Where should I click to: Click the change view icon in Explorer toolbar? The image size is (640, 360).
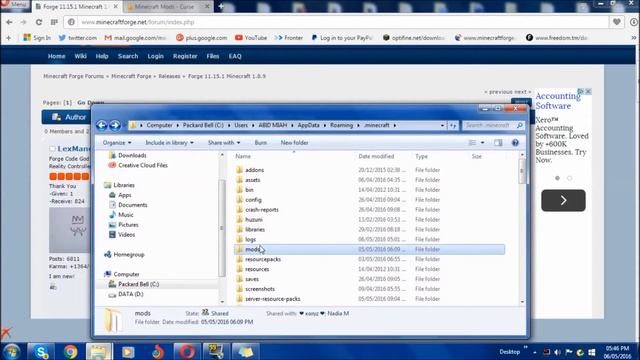(472, 142)
